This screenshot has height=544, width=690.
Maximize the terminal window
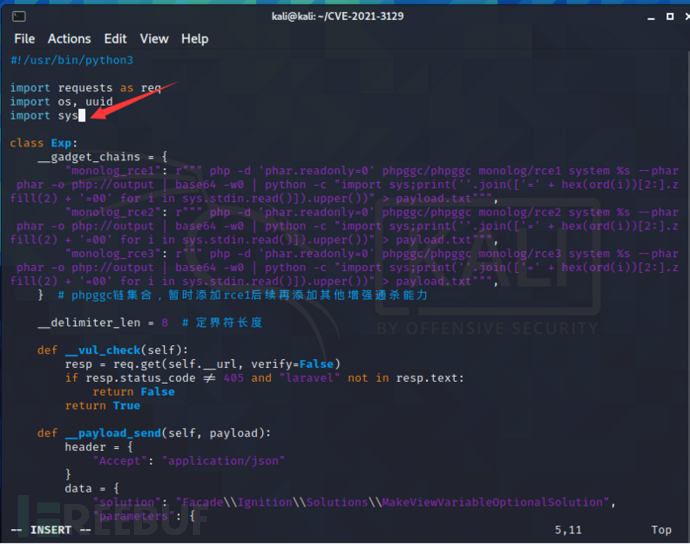coord(670,16)
